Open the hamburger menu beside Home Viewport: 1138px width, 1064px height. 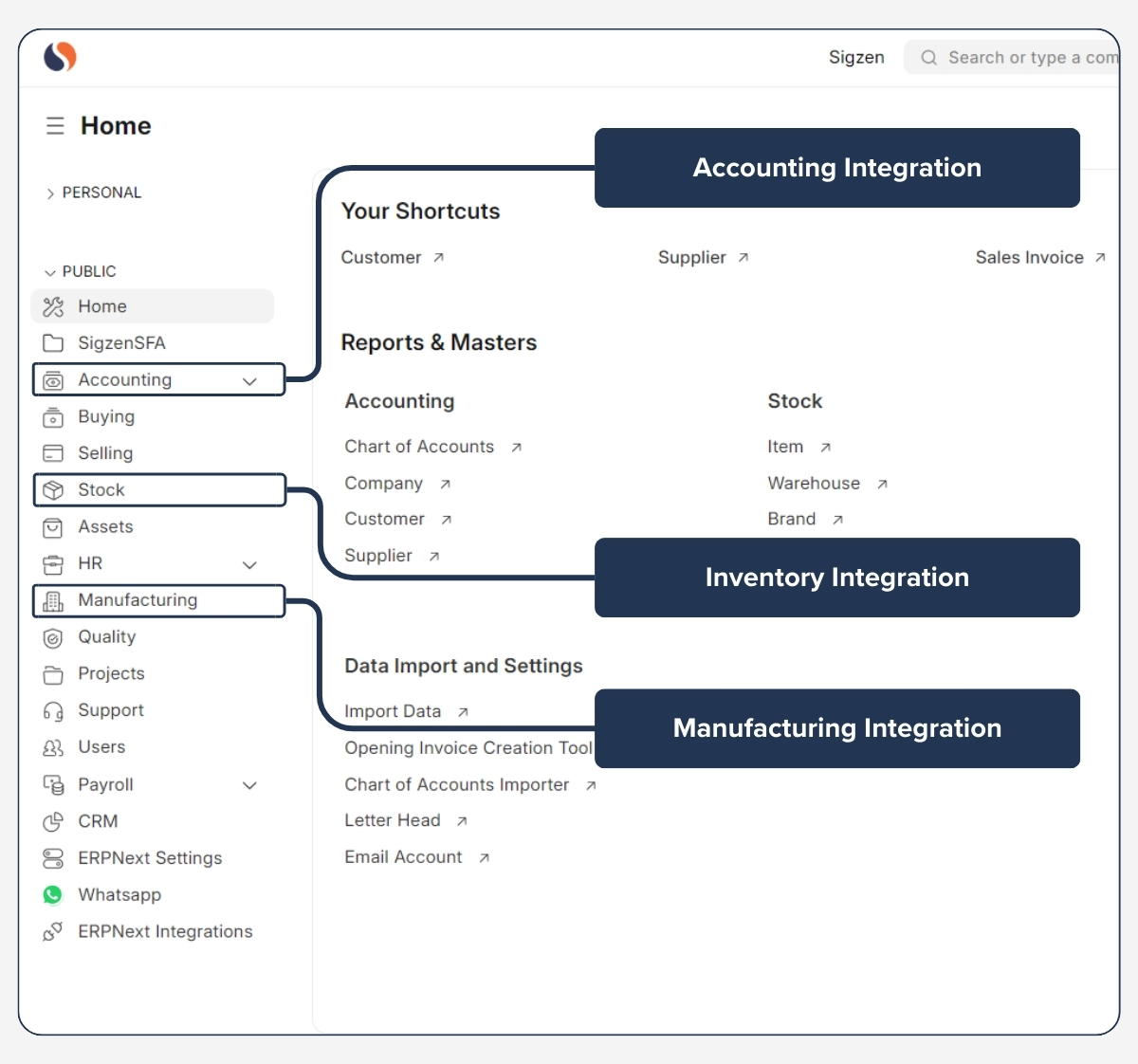[x=54, y=125]
